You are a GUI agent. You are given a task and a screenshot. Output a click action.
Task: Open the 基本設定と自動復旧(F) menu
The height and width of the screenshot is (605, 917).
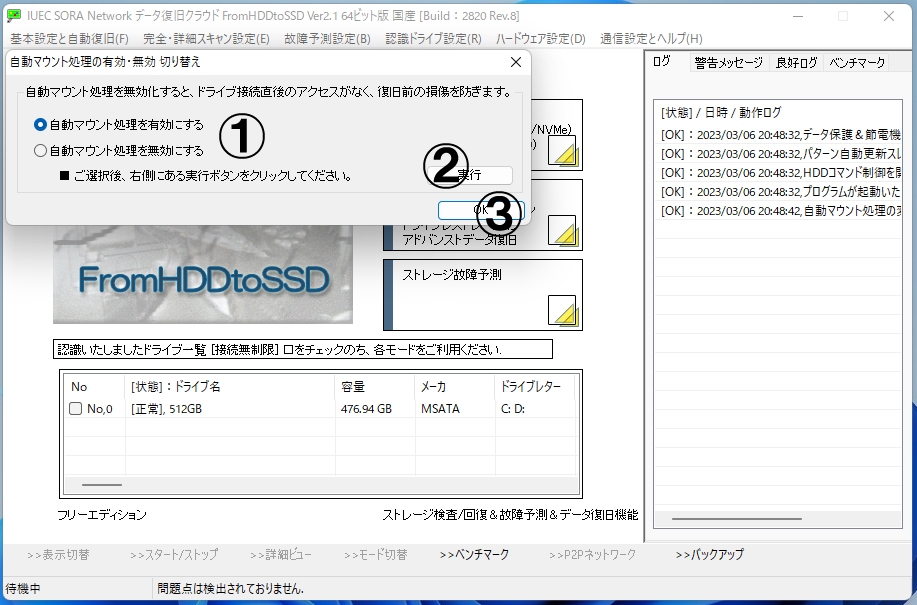tap(70, 39)
